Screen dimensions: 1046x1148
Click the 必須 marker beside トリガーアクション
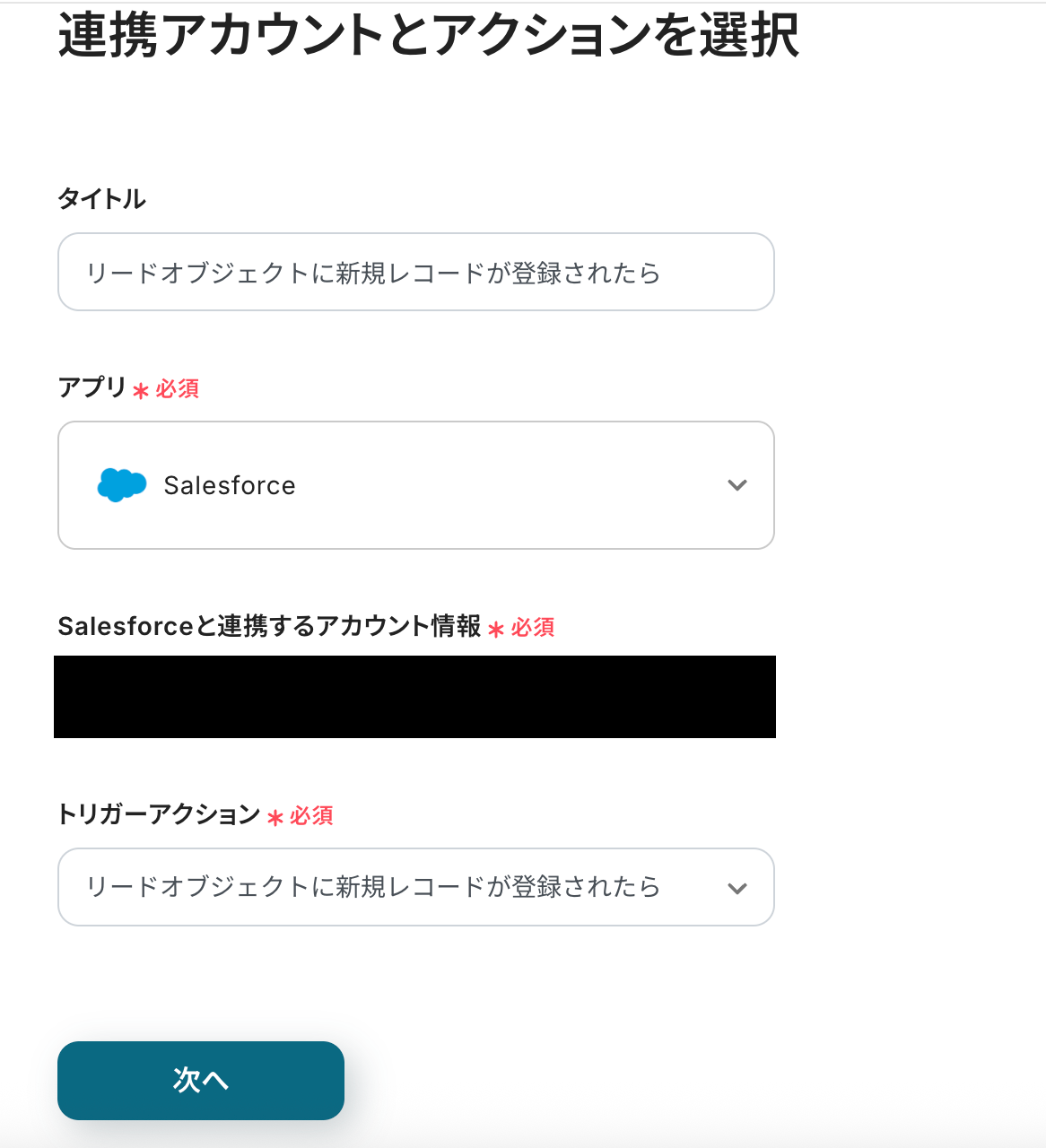311,816
